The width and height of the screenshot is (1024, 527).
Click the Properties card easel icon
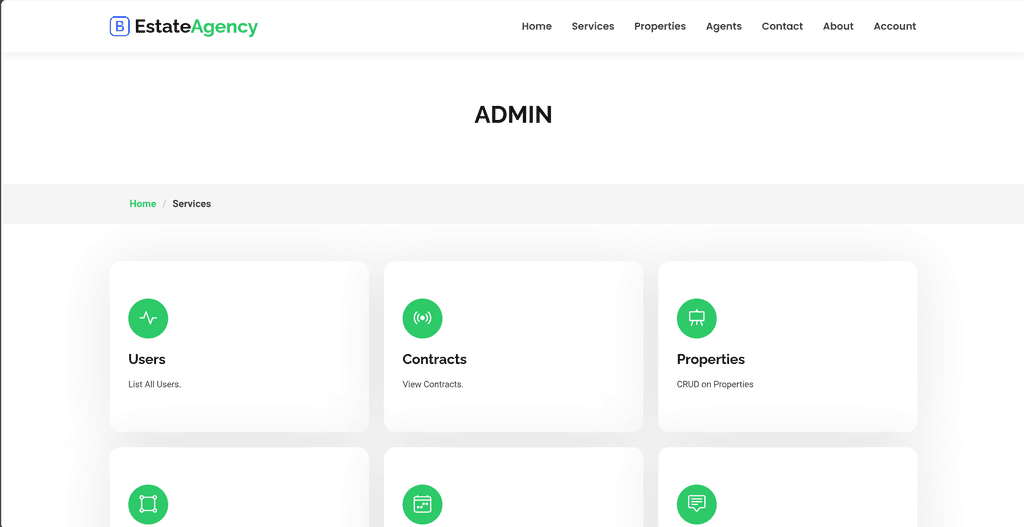pyautogui.click(x=697, y=319)
